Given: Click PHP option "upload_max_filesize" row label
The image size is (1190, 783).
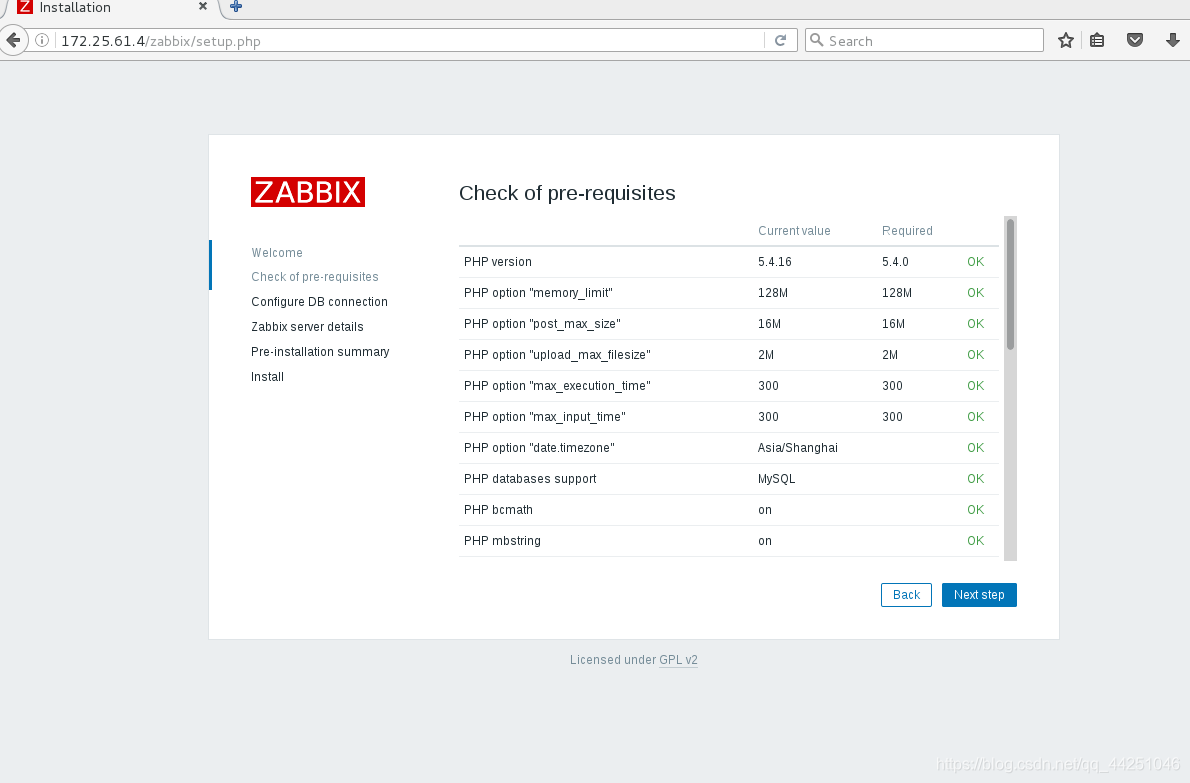Looking at the screenshot, I should (557, 355).
